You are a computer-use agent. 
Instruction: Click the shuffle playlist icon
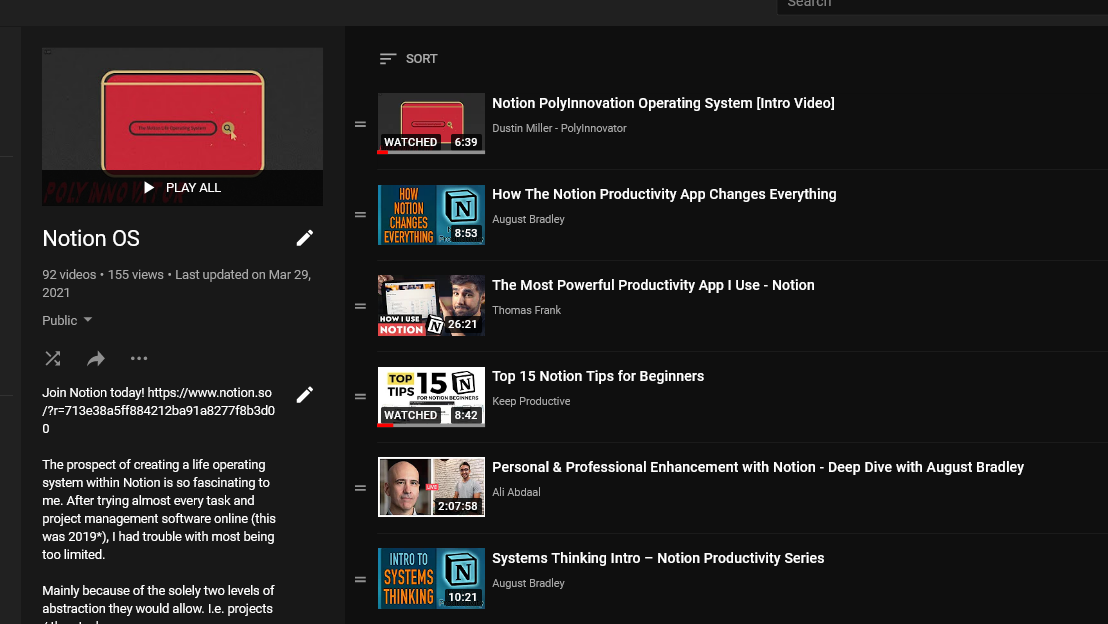tap(53, 358)
